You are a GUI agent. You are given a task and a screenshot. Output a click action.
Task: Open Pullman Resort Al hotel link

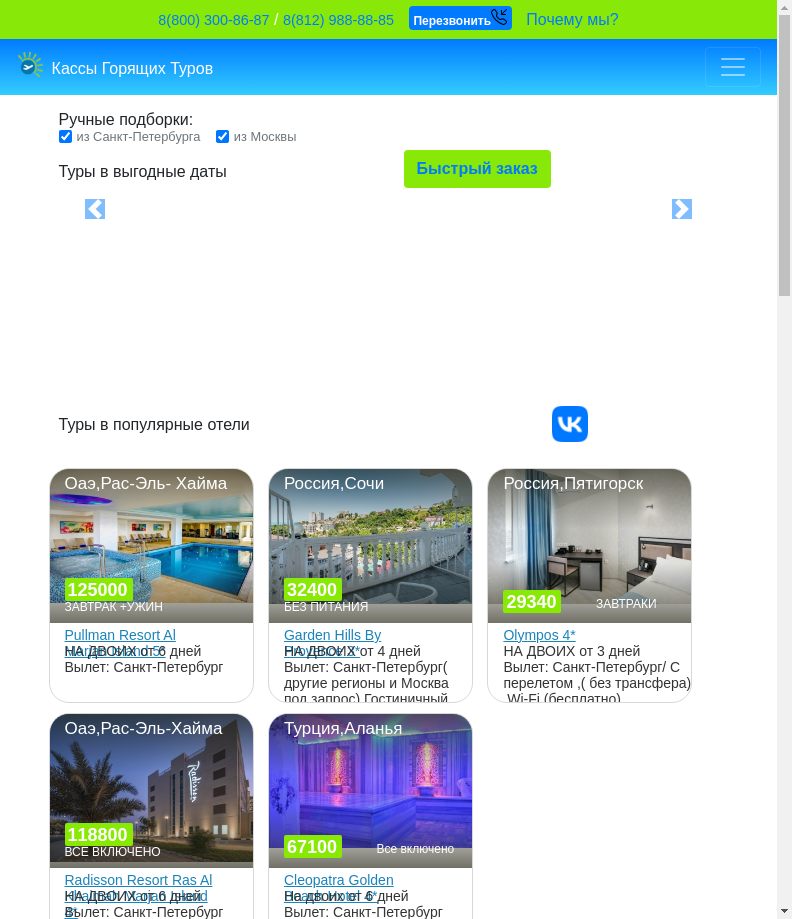click(x=120, y=635)
